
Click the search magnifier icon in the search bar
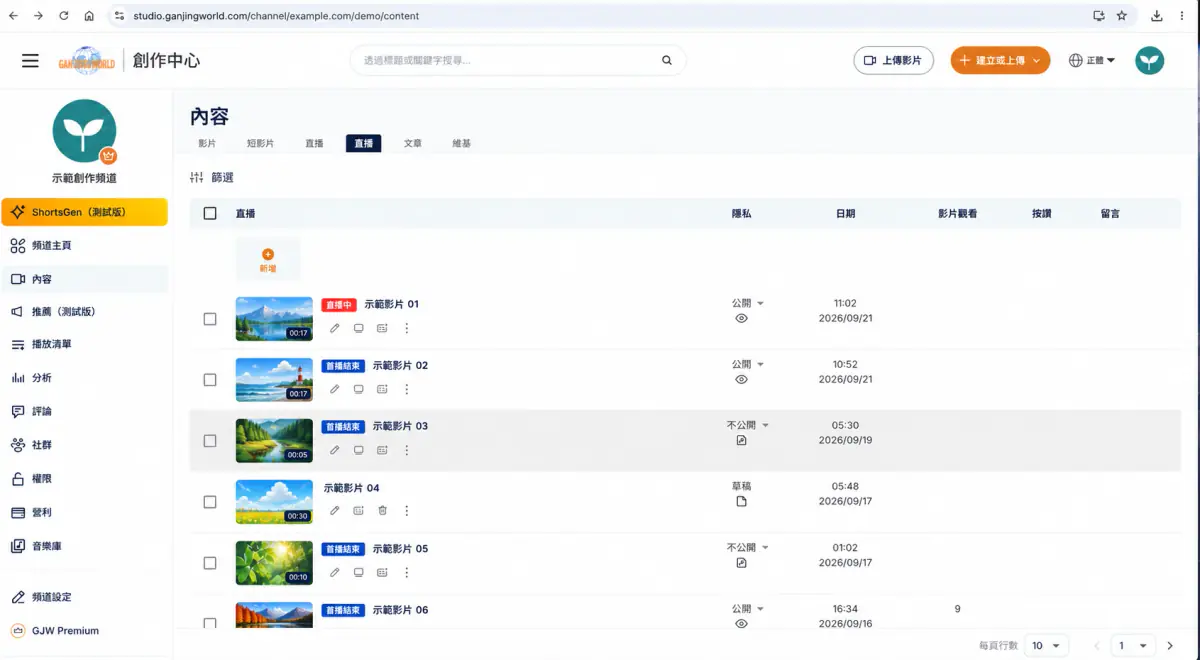tap(667, 60)
